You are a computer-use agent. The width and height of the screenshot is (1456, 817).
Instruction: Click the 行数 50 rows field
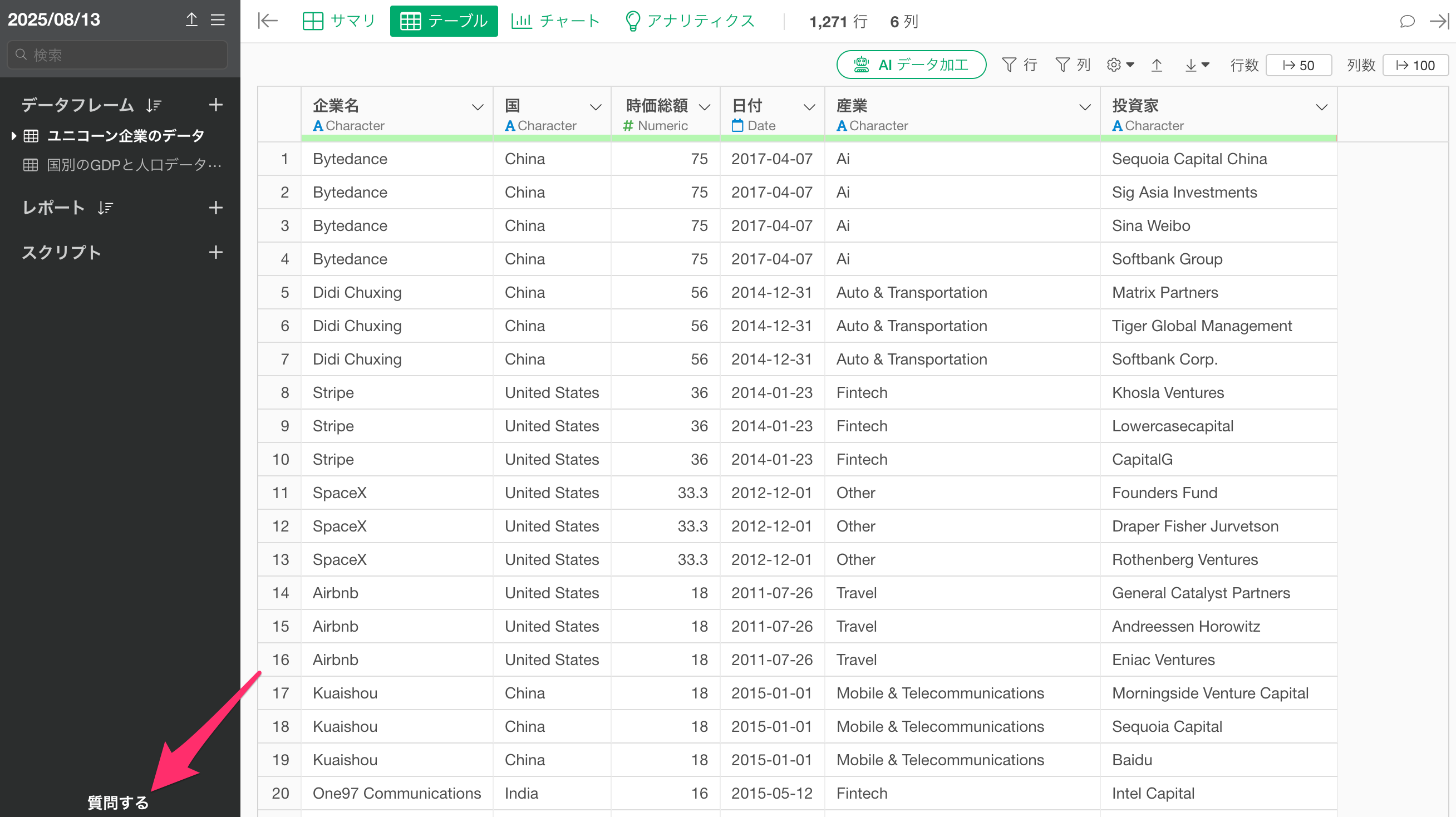pyautogui.click(x=1299, y=66)
